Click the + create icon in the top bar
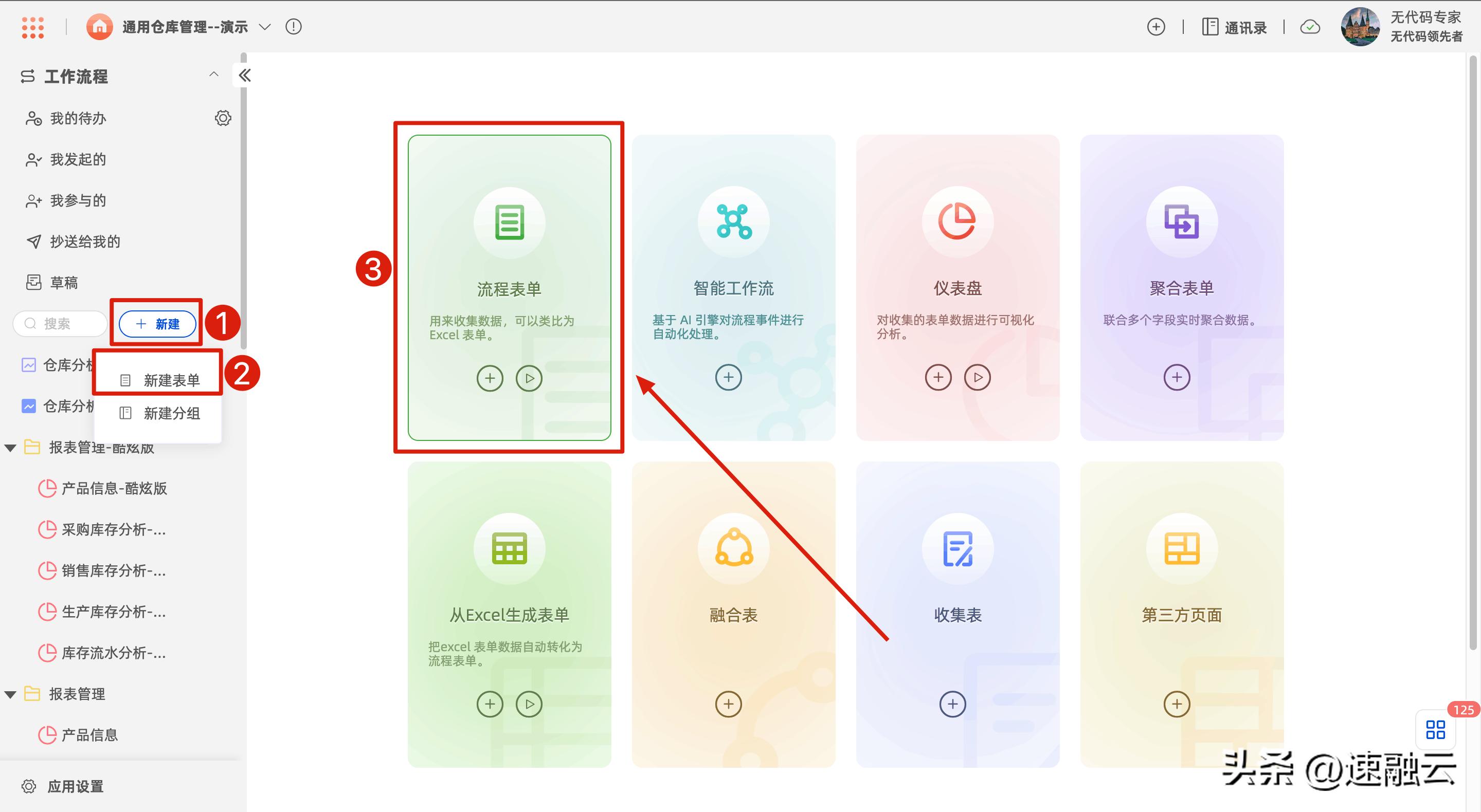Image resolution: width=1481 pixels, height=812 pixels. tap(1156, 26)
